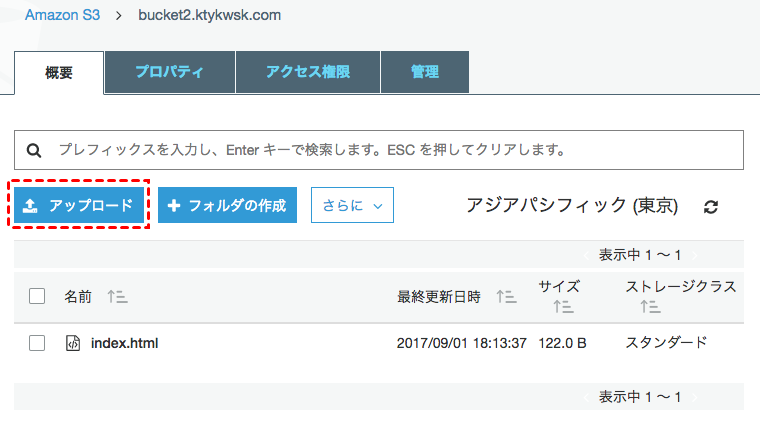Click the 最終更新日時 sort icon
760x432 pixels.
pos(506,297)
